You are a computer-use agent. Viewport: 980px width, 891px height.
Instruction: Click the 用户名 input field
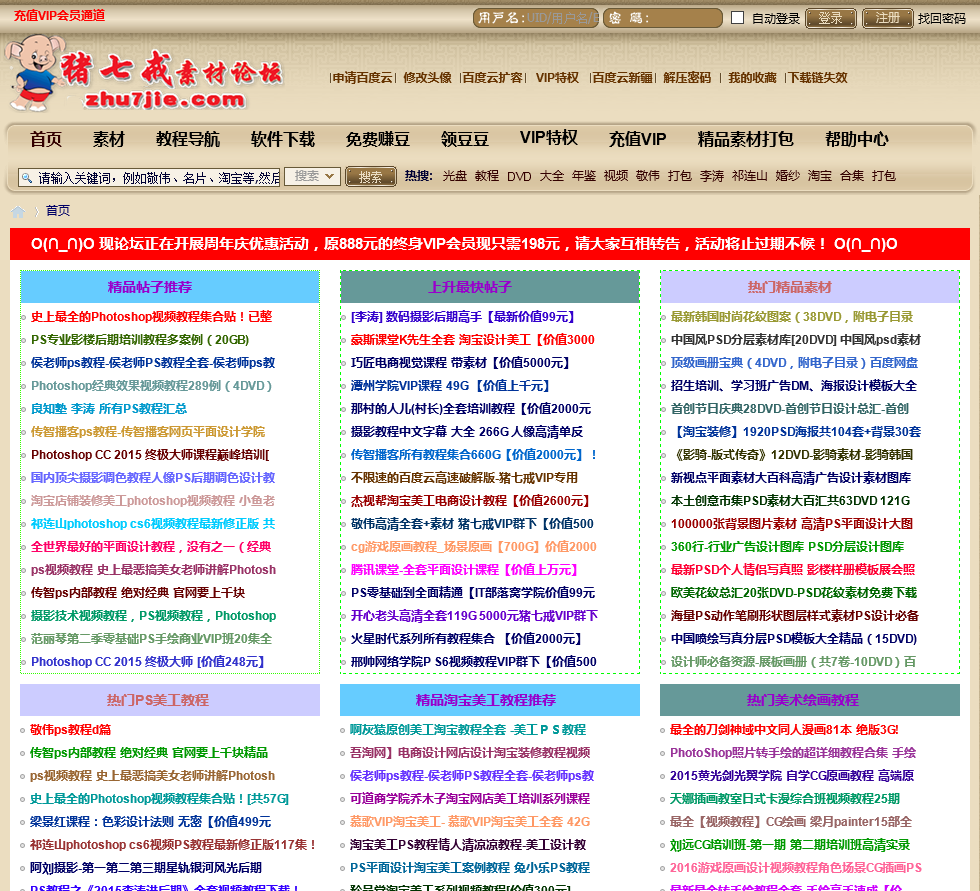pos(536,17)
